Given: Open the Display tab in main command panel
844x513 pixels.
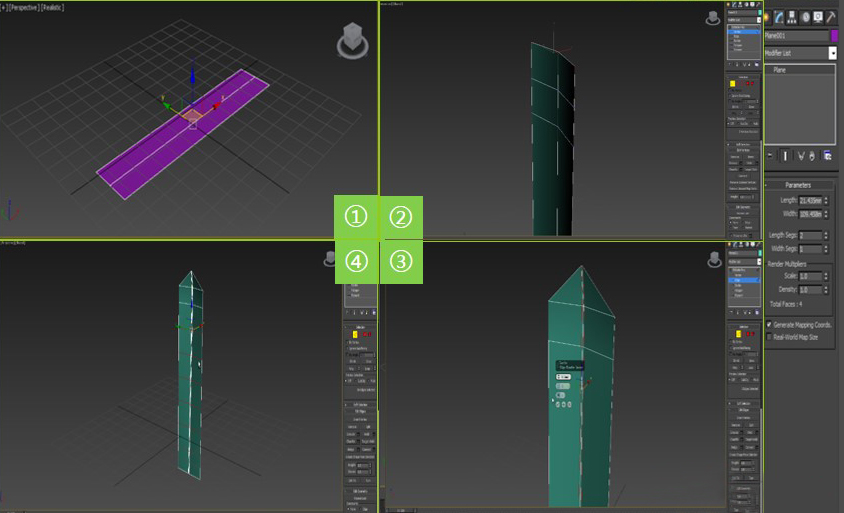Looking at the screenshot, I should [x=818, y=17].
